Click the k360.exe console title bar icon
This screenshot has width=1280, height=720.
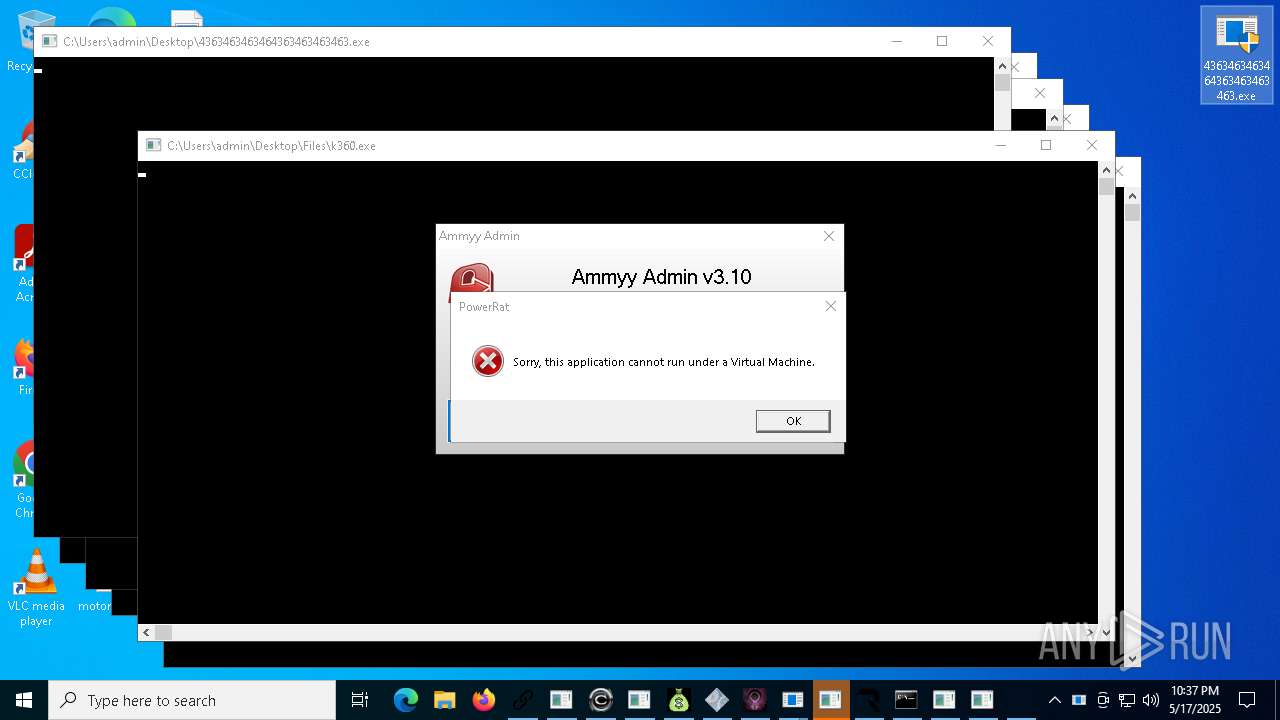pyautogui.click(x=153, y=146)
